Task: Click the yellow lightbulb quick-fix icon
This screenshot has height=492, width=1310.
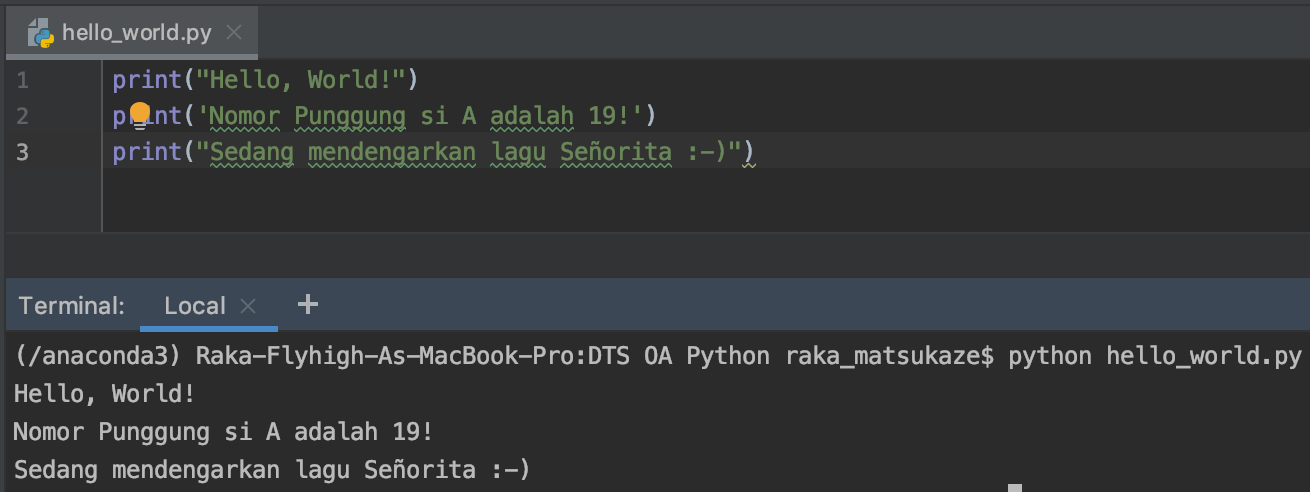Action: (x=139, y=114)
